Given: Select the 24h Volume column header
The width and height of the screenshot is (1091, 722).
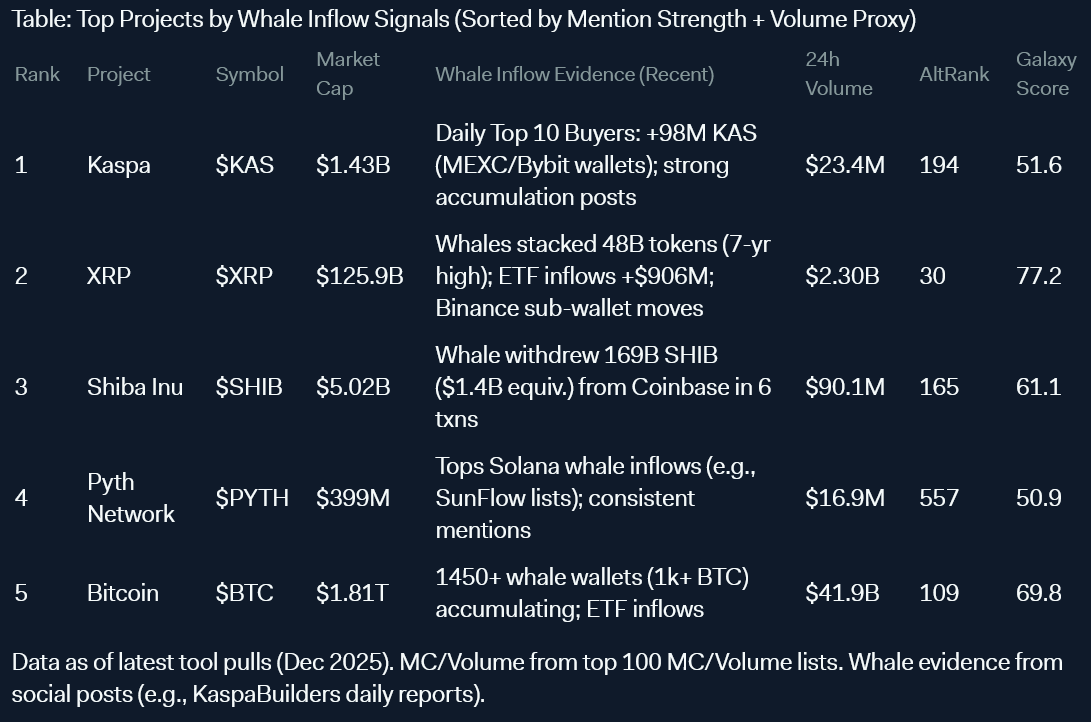Looking at the screenshot, I should click(x=838, y=74).
